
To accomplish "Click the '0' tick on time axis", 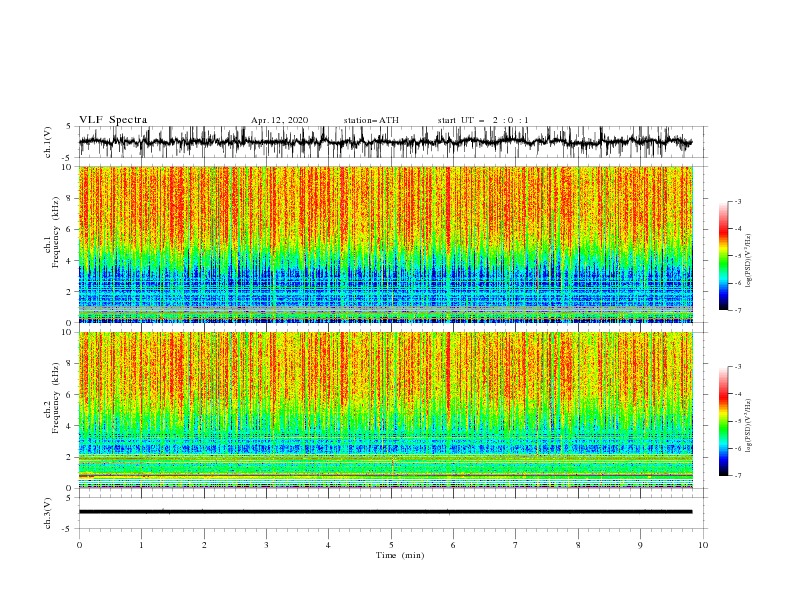I will point(79,545).
